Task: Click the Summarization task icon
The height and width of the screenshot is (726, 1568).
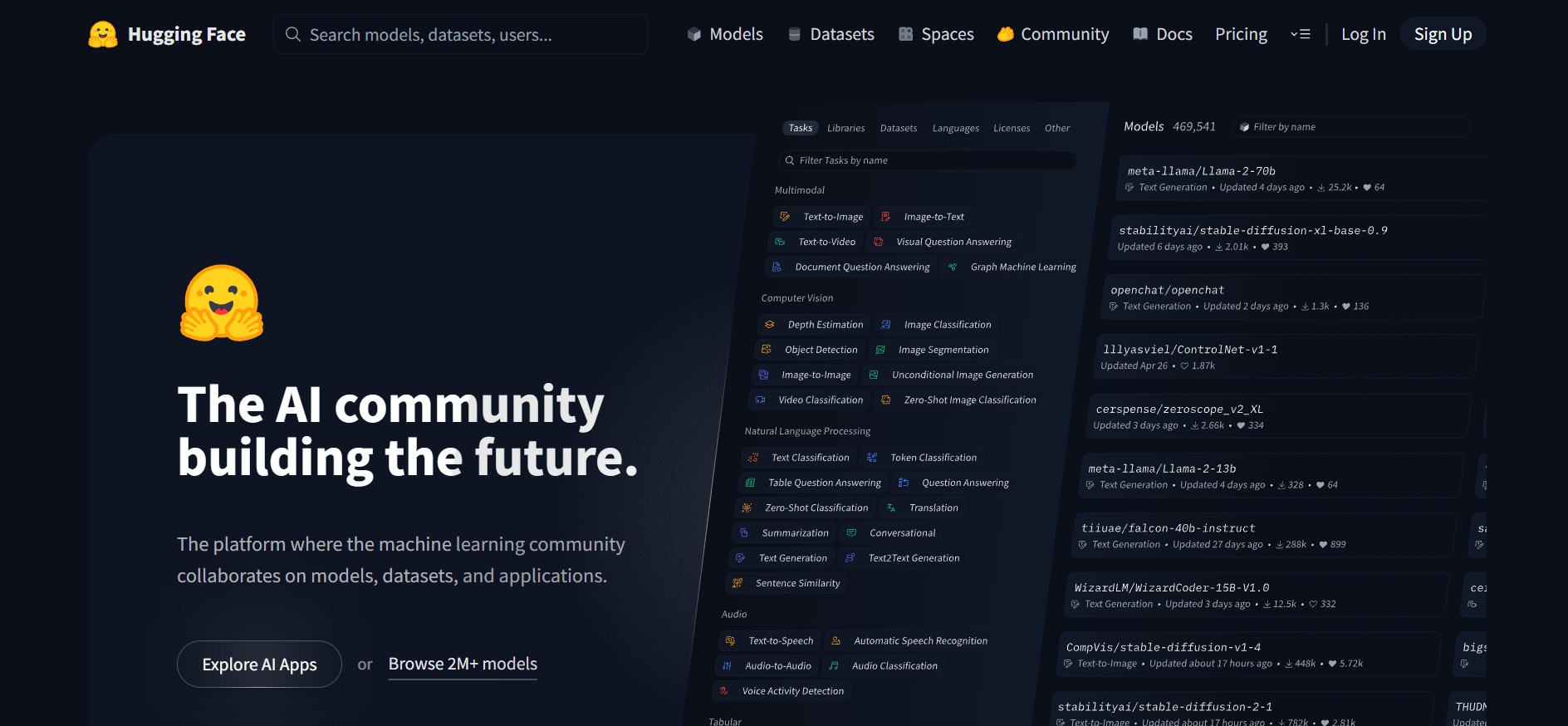Action: point(744,532)
